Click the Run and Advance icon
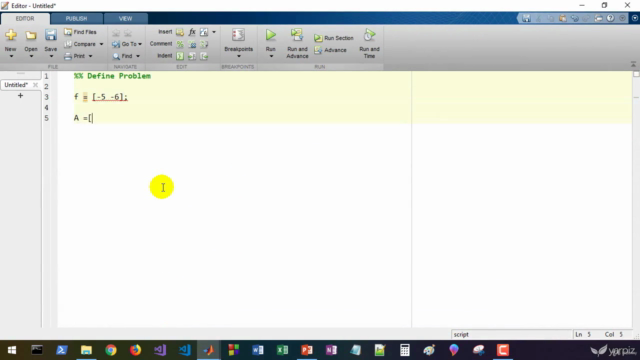The image size is (640, 360). coord(297,35)
